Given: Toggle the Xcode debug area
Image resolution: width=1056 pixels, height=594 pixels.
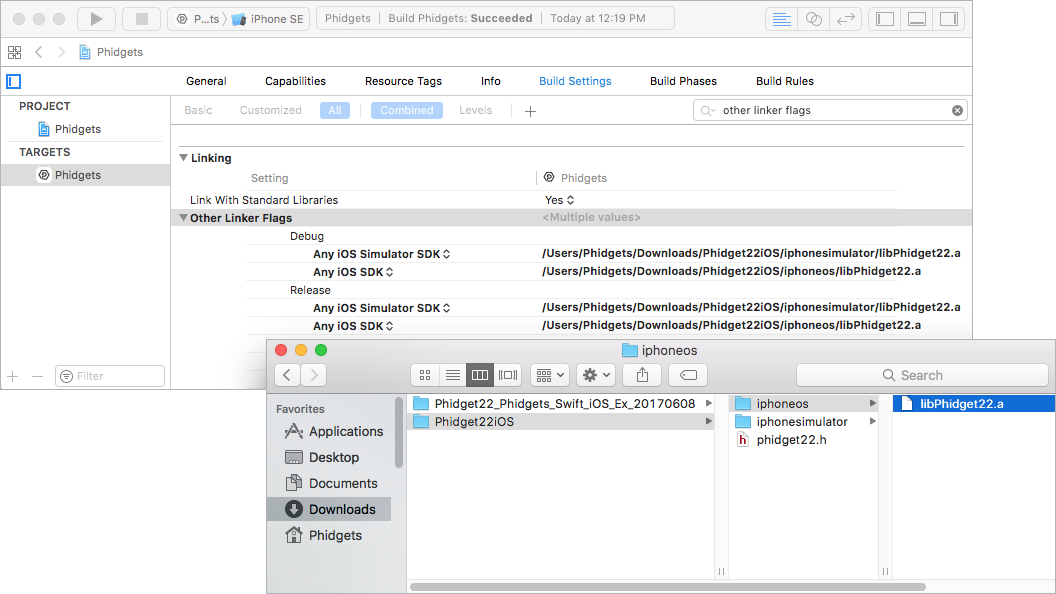Looking at the screenshot, I should (x=917, y=19).
